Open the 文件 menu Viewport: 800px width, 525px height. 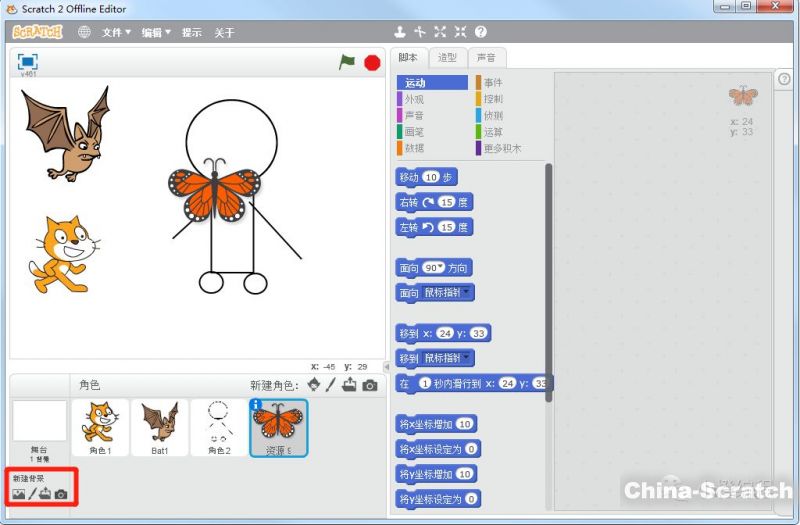click(116, 32)
